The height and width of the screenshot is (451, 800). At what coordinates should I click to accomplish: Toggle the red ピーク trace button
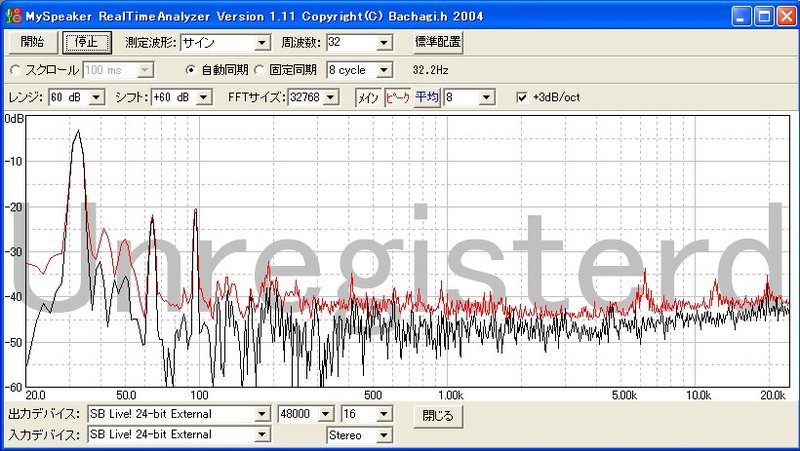pos(398,97)
